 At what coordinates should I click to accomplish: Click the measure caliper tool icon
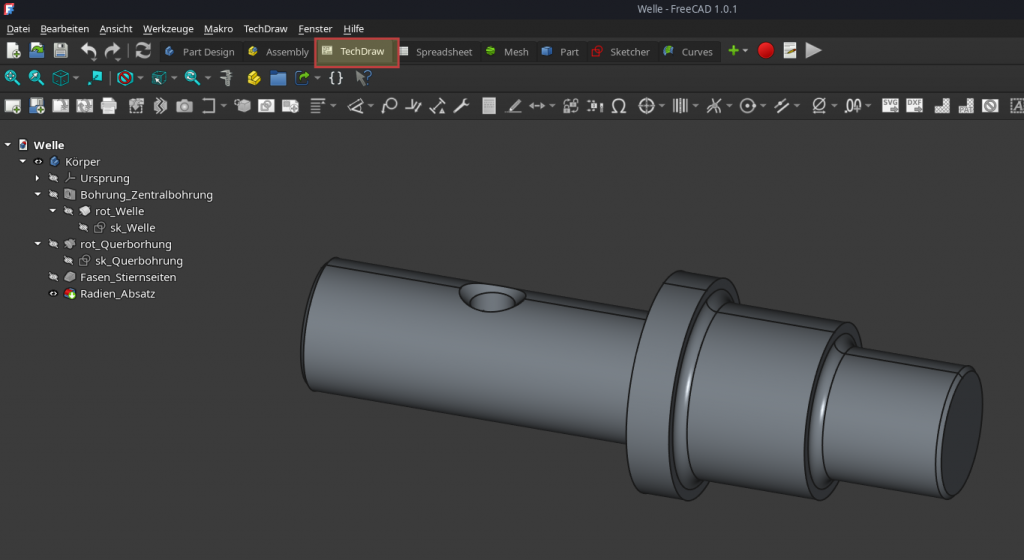click(x=226, y=78)
